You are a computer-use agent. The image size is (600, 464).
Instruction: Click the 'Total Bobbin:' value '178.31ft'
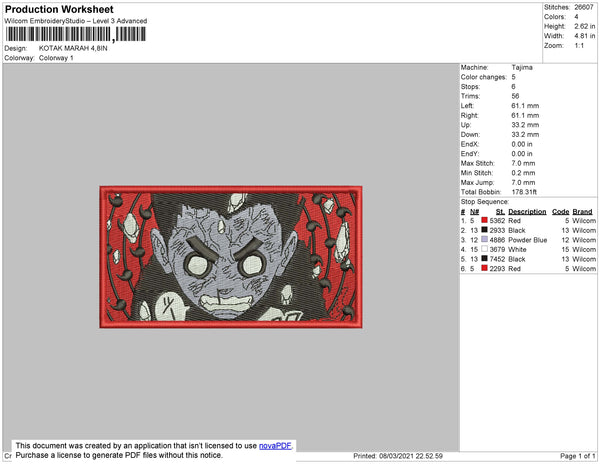524,192
